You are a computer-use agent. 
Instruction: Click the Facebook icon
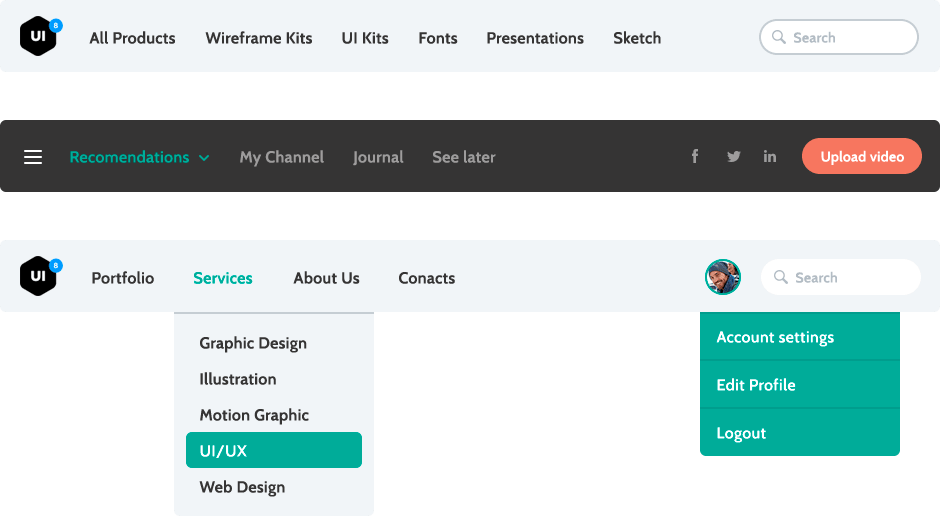pos(695,157)
